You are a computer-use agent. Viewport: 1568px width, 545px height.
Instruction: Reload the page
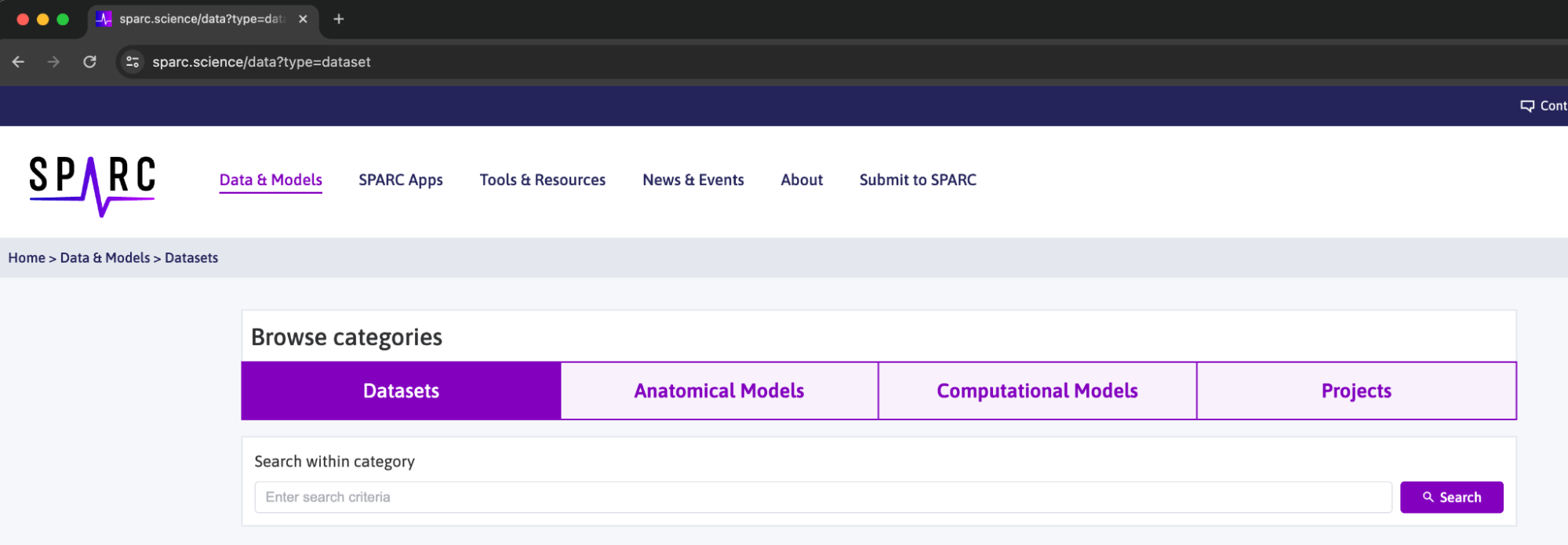pyautogui.click(x=89, y=62)
